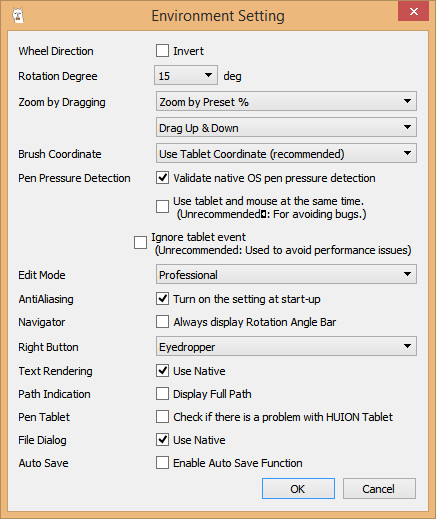Open the Zoom by Preset % dropdown
The height and width of the screenshot is (519, 436).
pos(286,101)
